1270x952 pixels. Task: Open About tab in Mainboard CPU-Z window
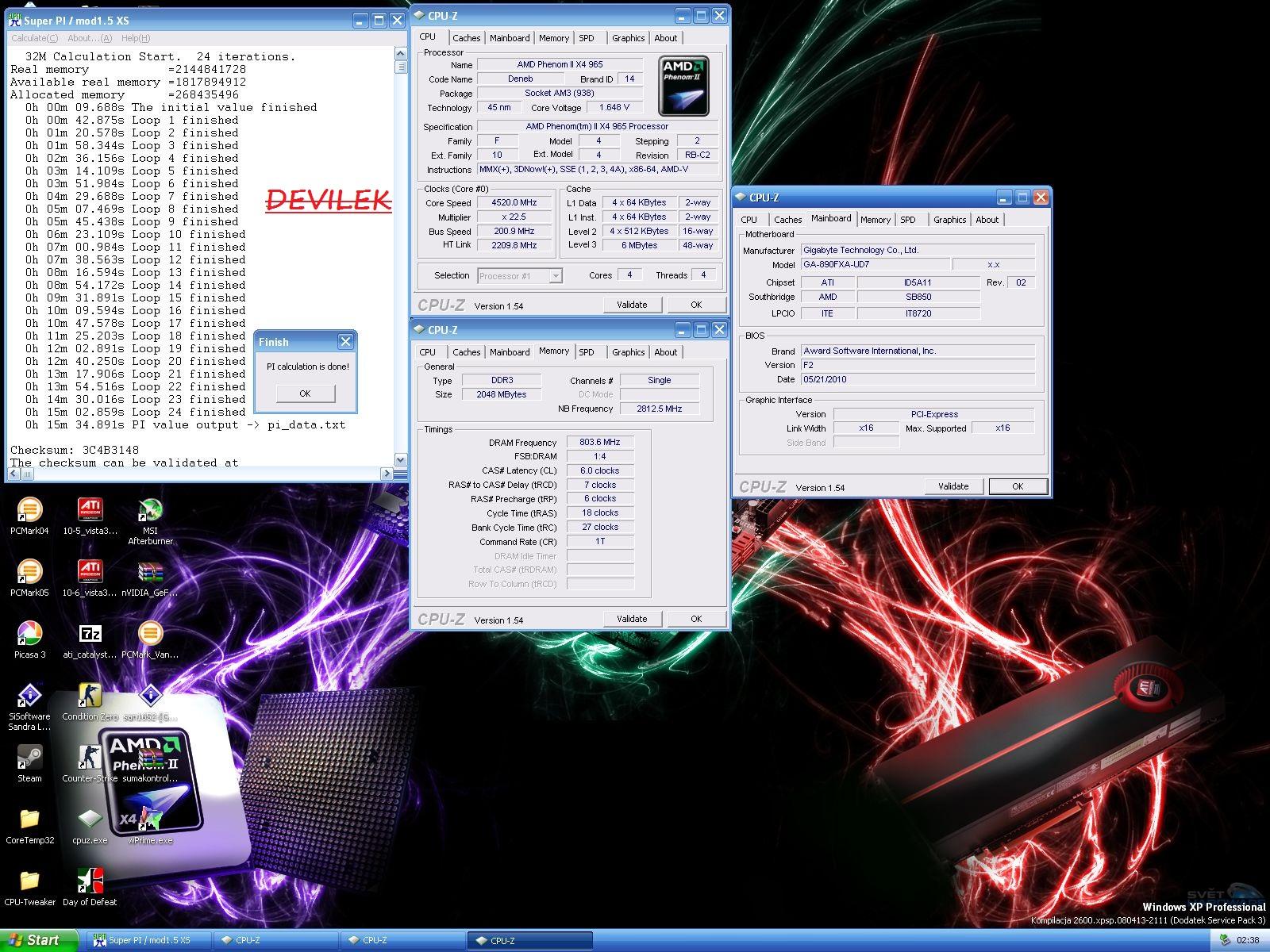pos(987,220)
